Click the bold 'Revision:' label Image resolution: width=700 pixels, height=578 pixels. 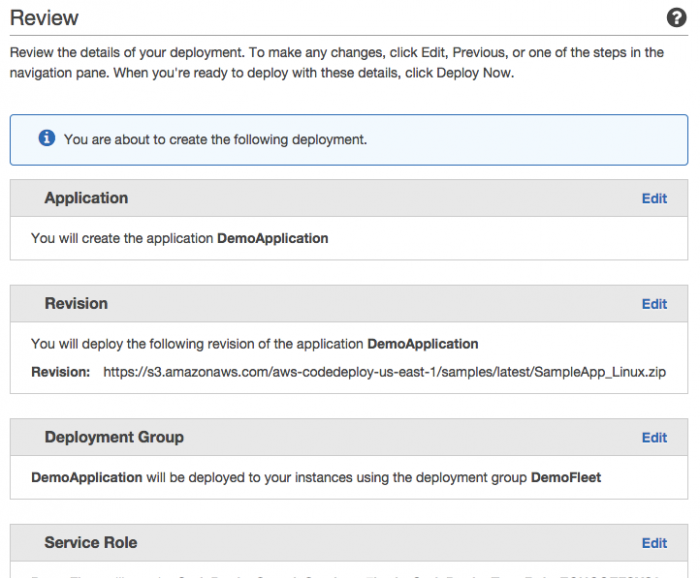tap(60, 372)
